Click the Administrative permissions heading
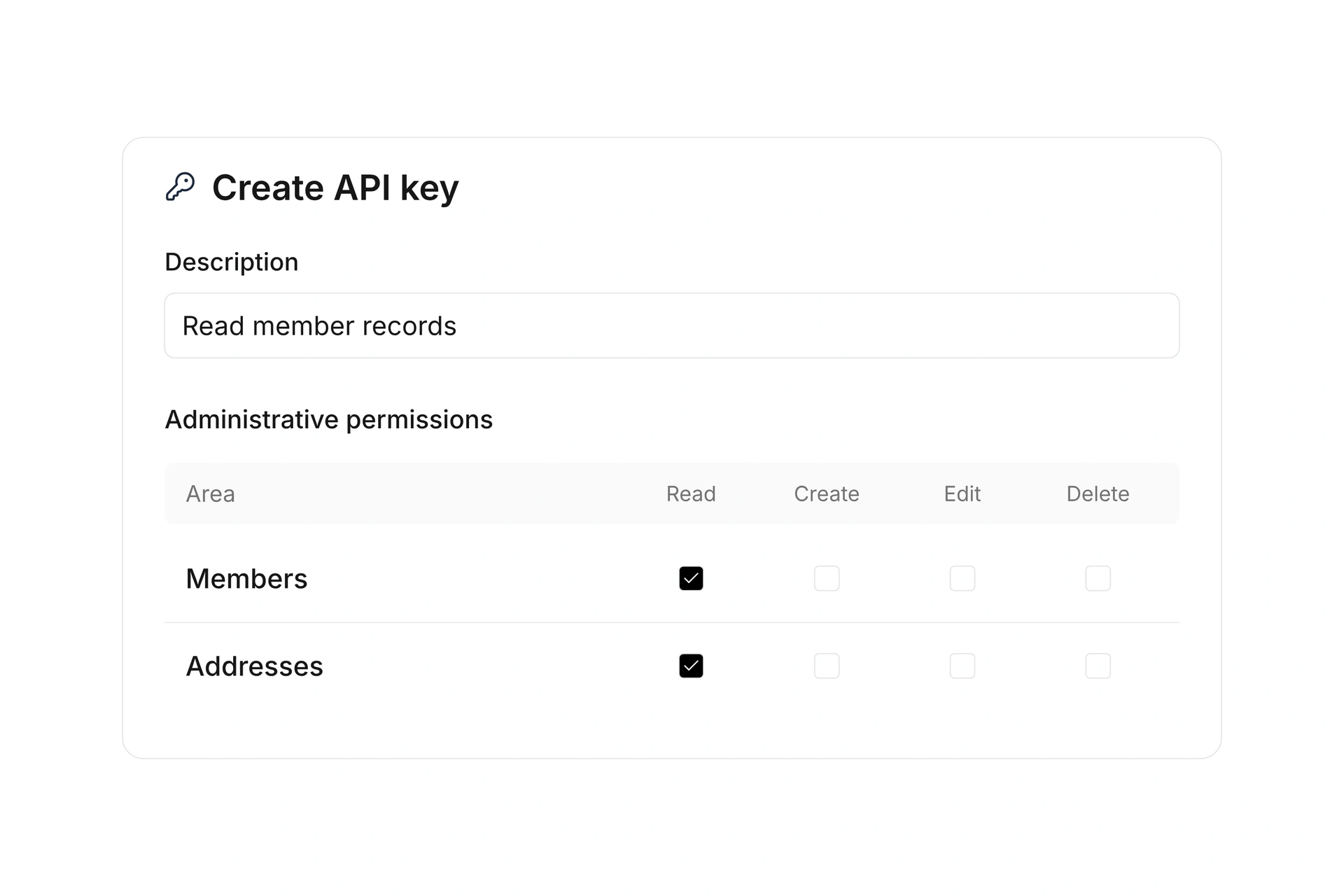Screen dimensions: 1344x896 [329, 419]
